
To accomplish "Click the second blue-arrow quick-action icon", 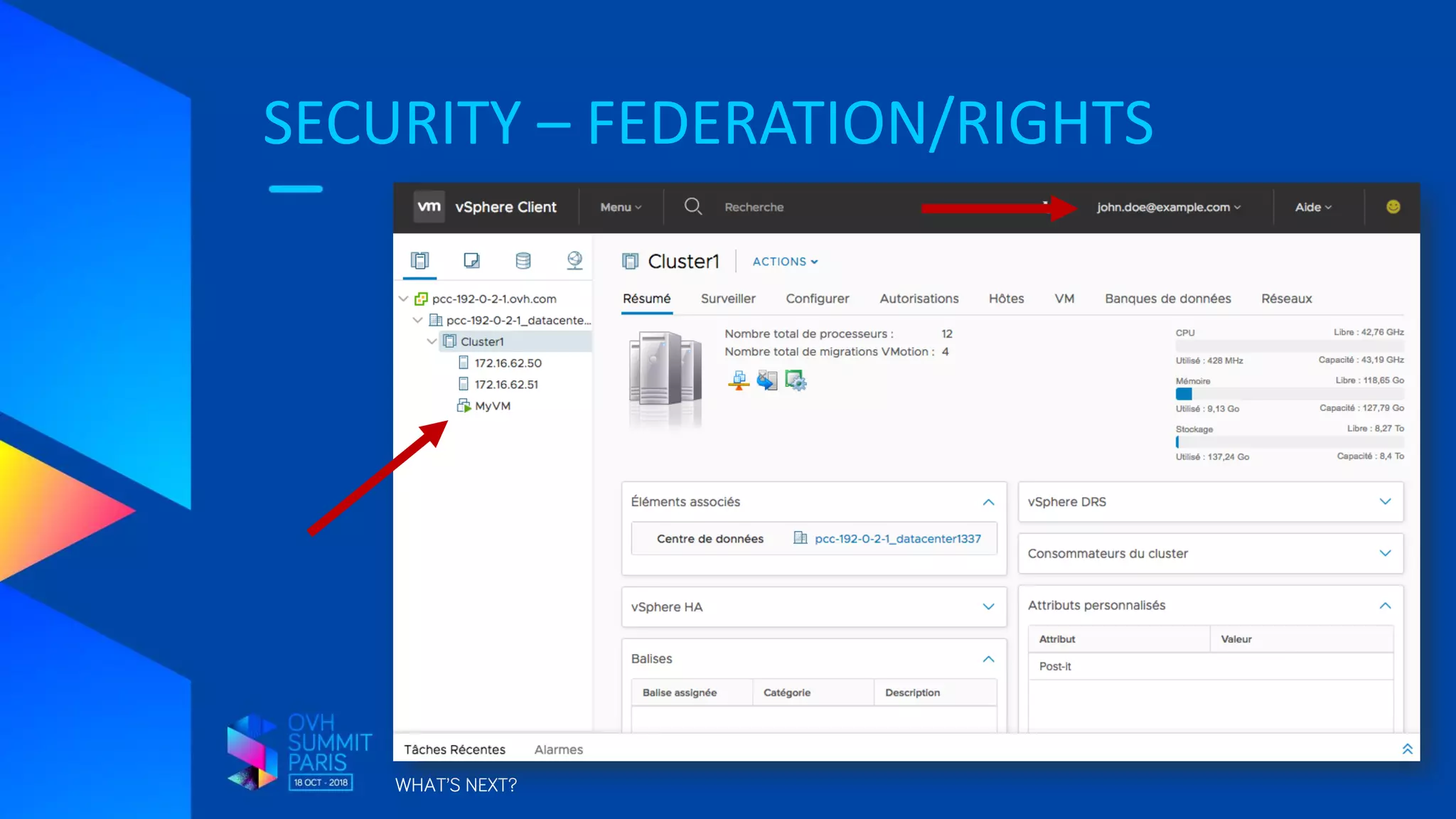I will tap(766, 380).
